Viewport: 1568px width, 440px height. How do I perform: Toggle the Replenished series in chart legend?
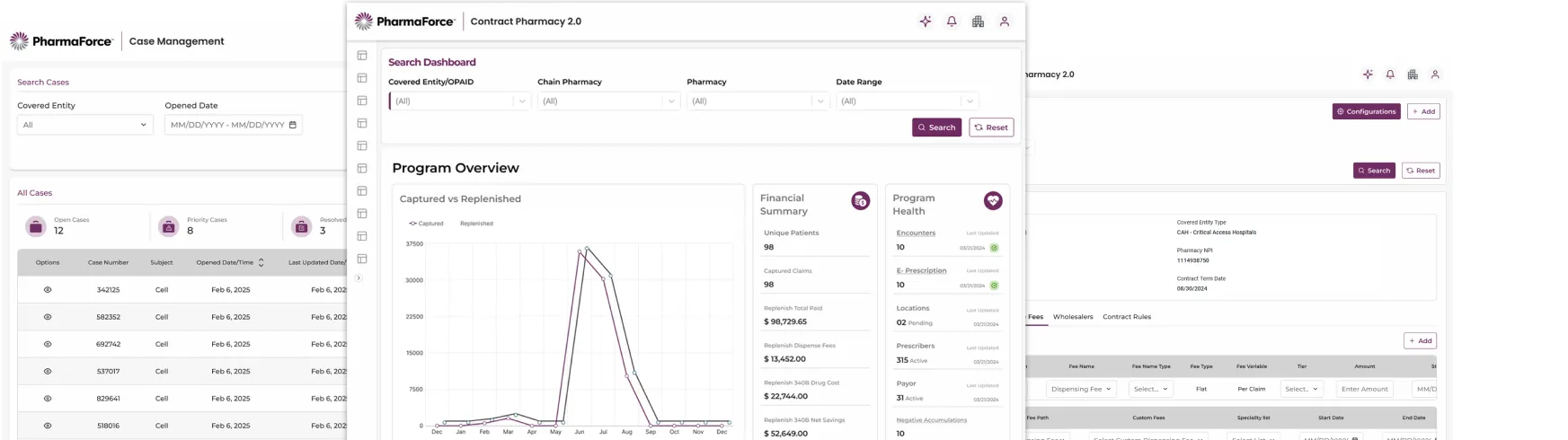click(476, 224)
